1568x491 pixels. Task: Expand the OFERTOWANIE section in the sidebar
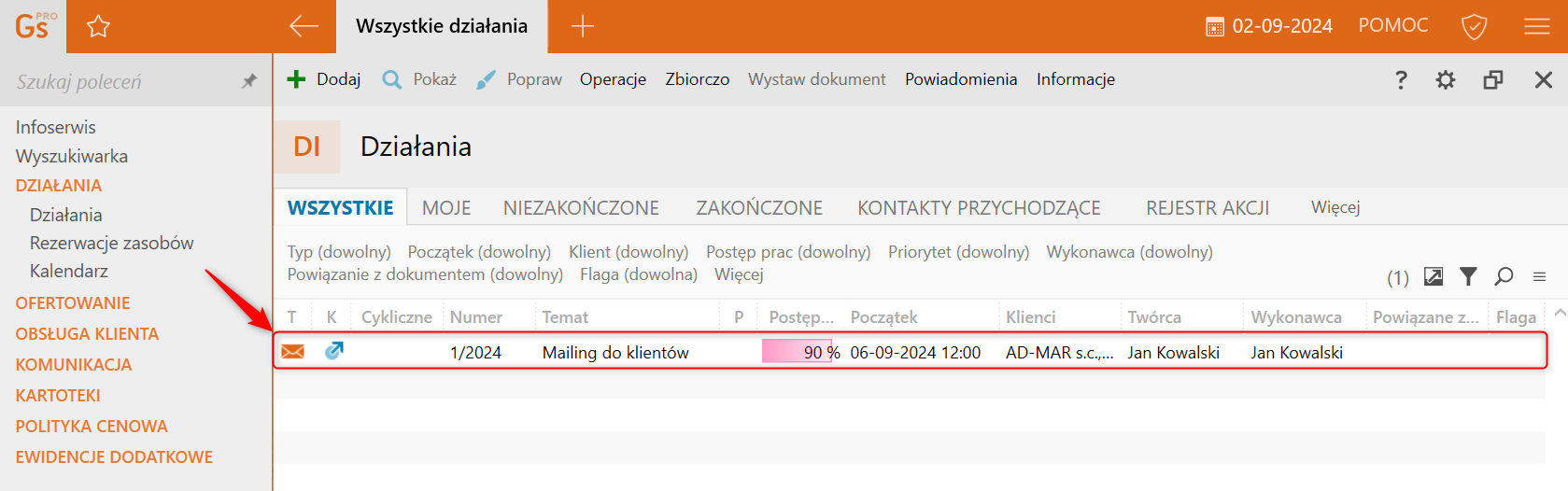click(73, 302)
